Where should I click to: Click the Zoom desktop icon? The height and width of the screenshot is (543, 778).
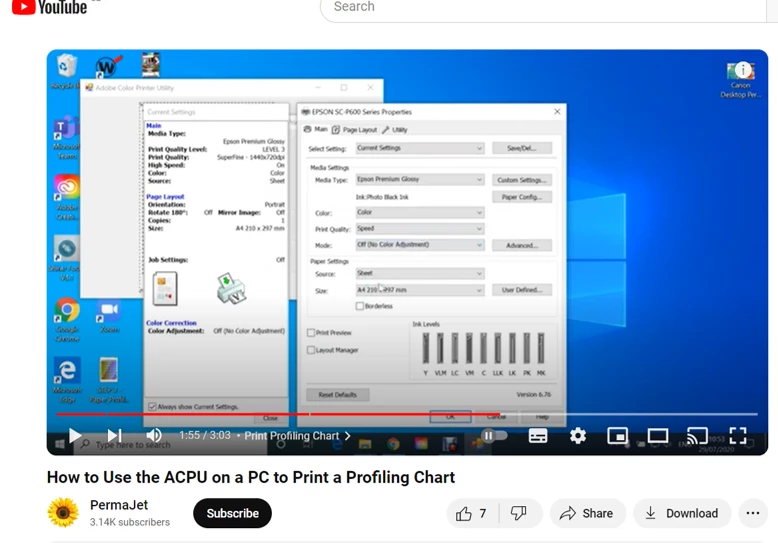click(109, 316)
